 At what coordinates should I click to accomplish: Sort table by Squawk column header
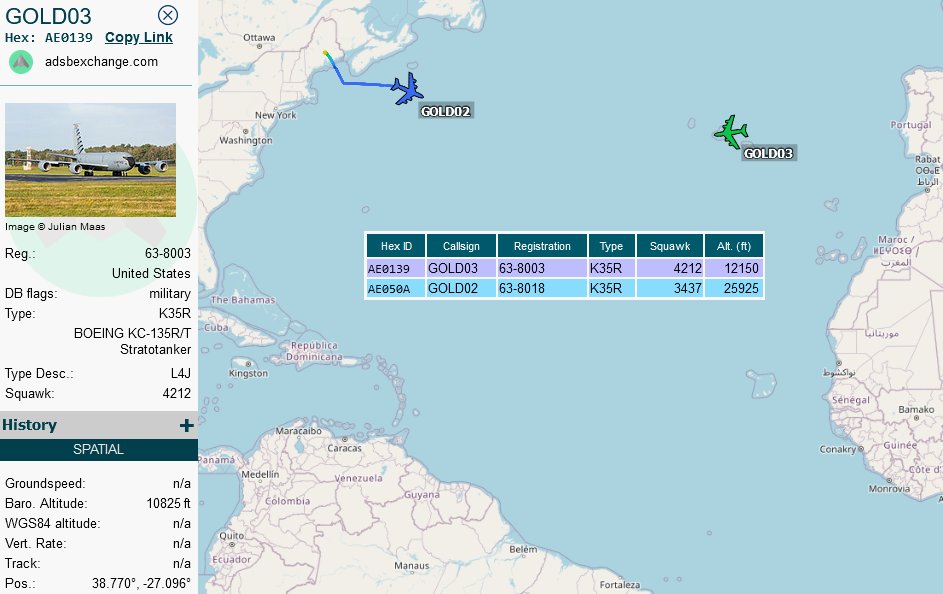tap(670, 246)
